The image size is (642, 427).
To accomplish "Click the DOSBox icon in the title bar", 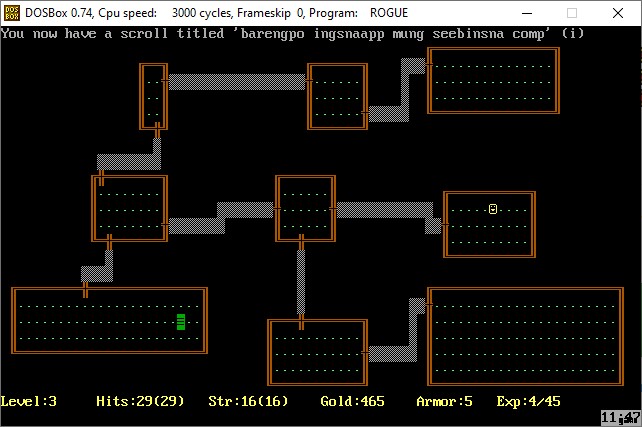I will (x=13, y=12).
